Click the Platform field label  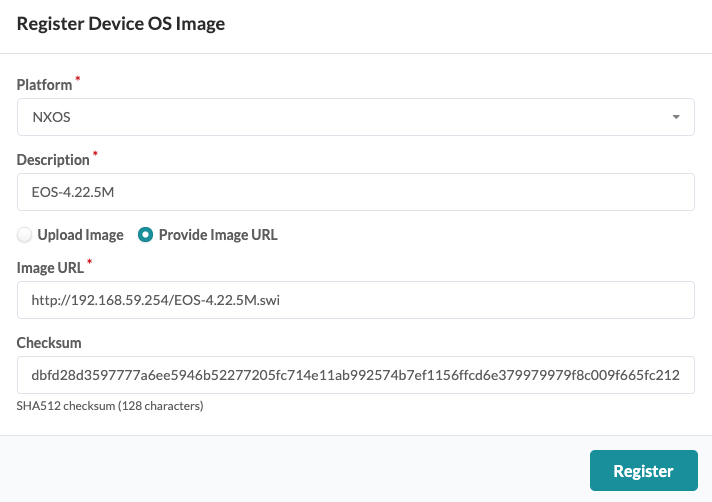[x=43, y=86]
